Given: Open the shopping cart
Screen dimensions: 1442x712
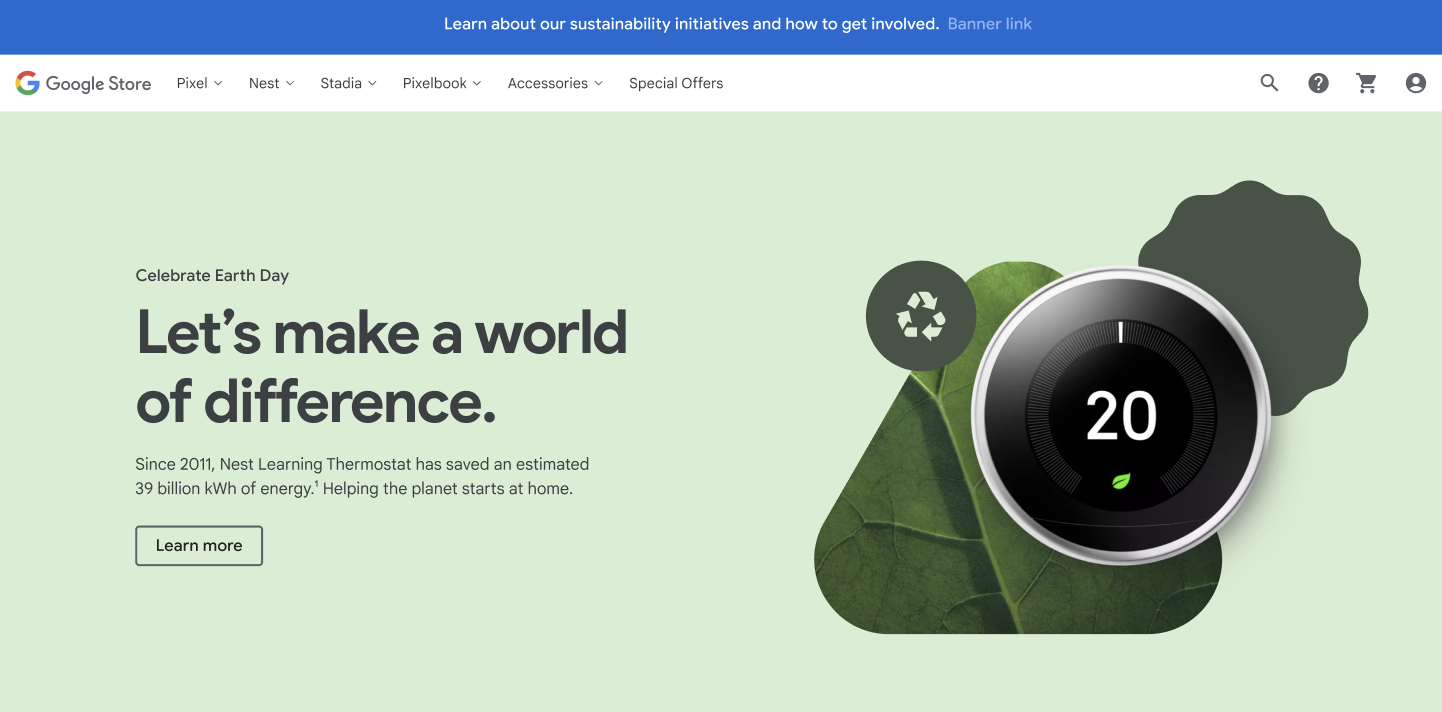Looking at the screenshot, I should coord(1367,83).
